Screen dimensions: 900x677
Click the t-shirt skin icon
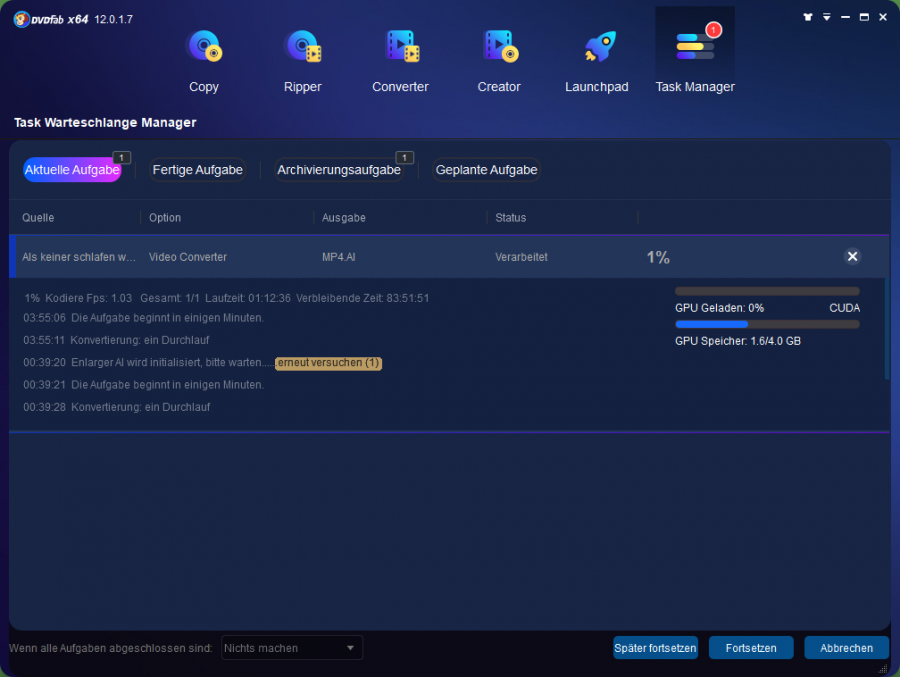pos(808,17)
